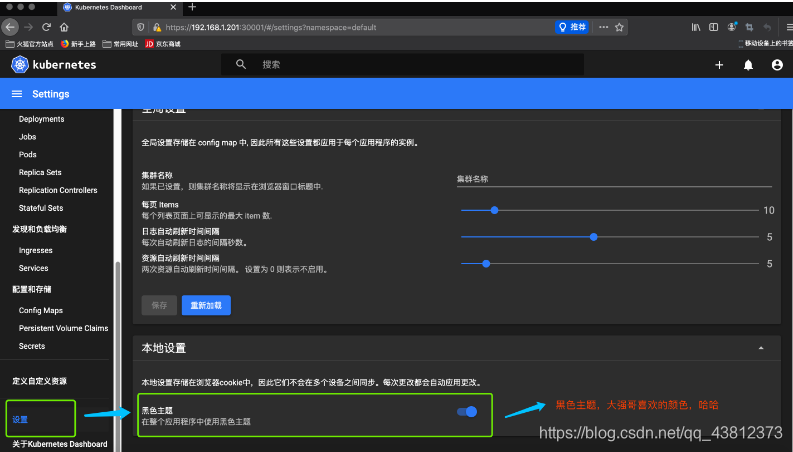Reload the page in browser
The image size is (793, 452).
(x=47, y=27)
